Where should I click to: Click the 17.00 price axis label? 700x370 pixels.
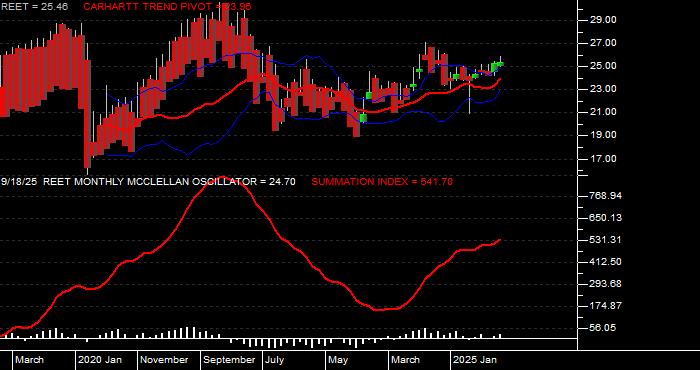point(603,158)
